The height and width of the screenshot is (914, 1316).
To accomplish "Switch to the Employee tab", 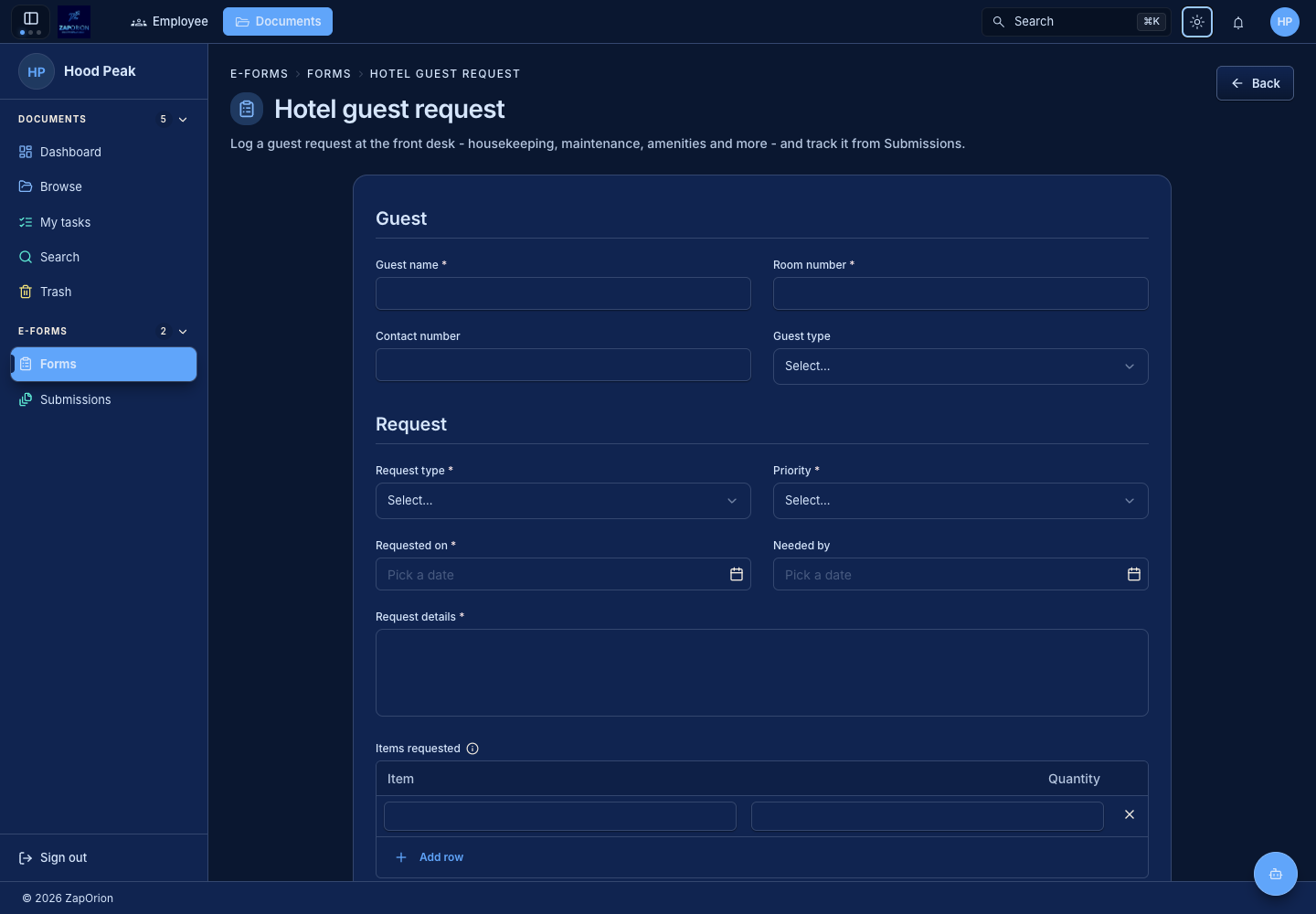I will tap(170, 21).
